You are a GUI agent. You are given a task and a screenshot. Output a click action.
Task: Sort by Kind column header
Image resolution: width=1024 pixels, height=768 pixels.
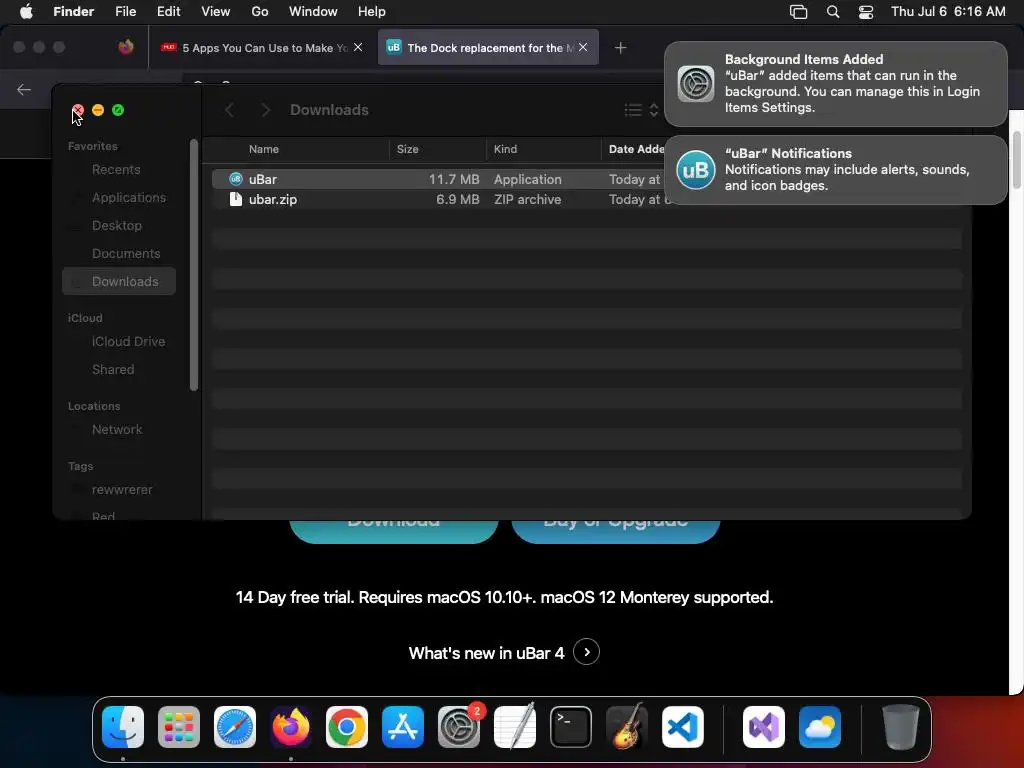(x=505, y=150)
